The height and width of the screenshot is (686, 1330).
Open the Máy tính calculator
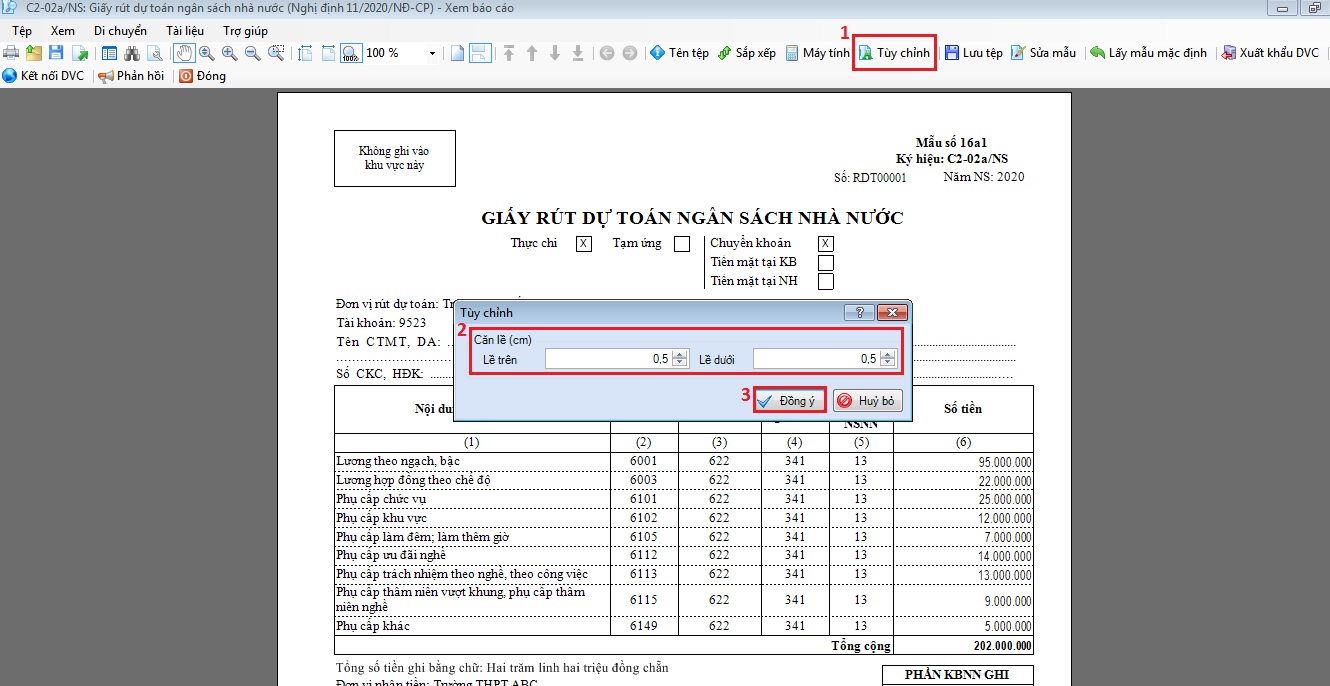817,53
